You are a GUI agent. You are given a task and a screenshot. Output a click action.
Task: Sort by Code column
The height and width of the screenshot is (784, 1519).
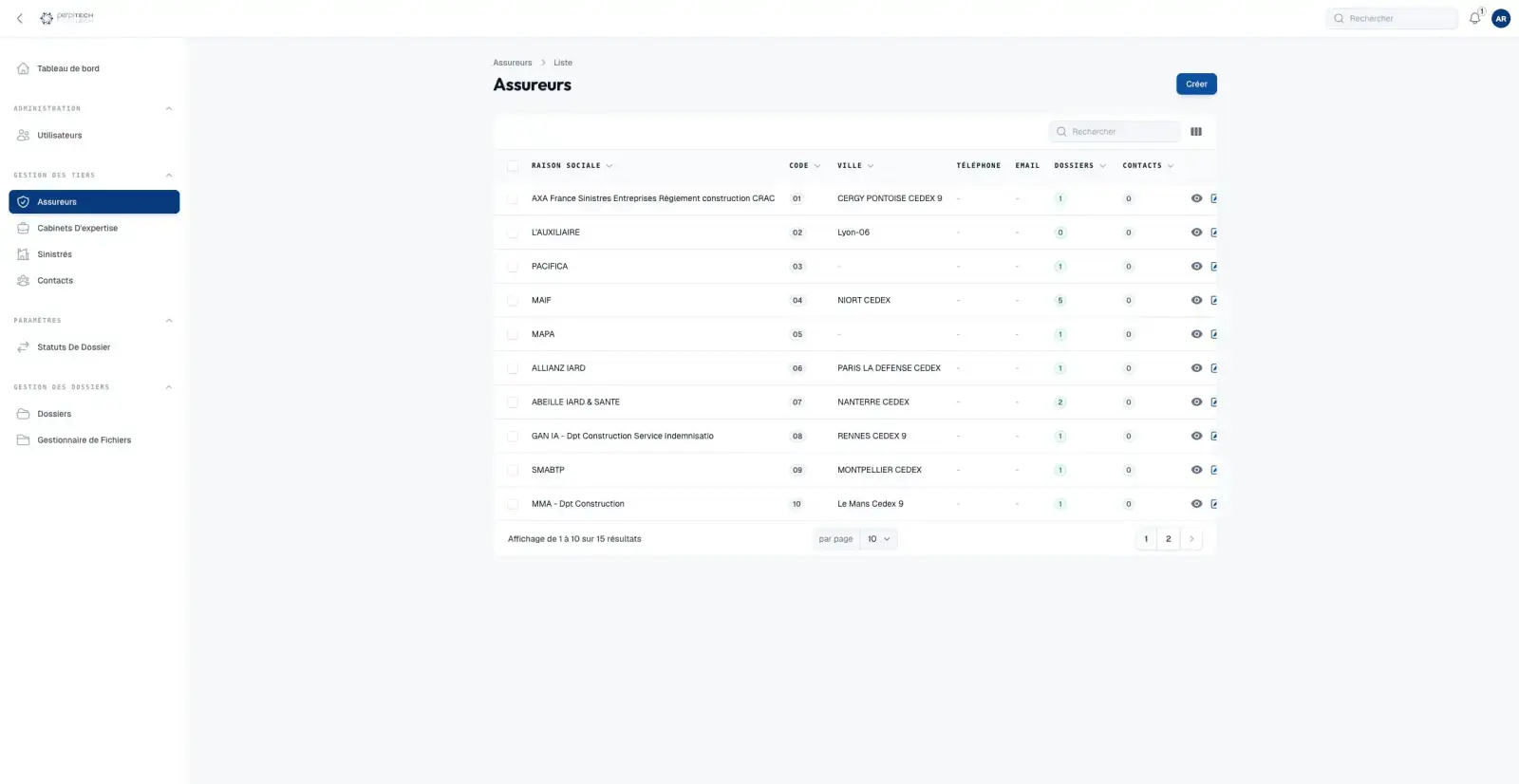[x=804, y=166]
